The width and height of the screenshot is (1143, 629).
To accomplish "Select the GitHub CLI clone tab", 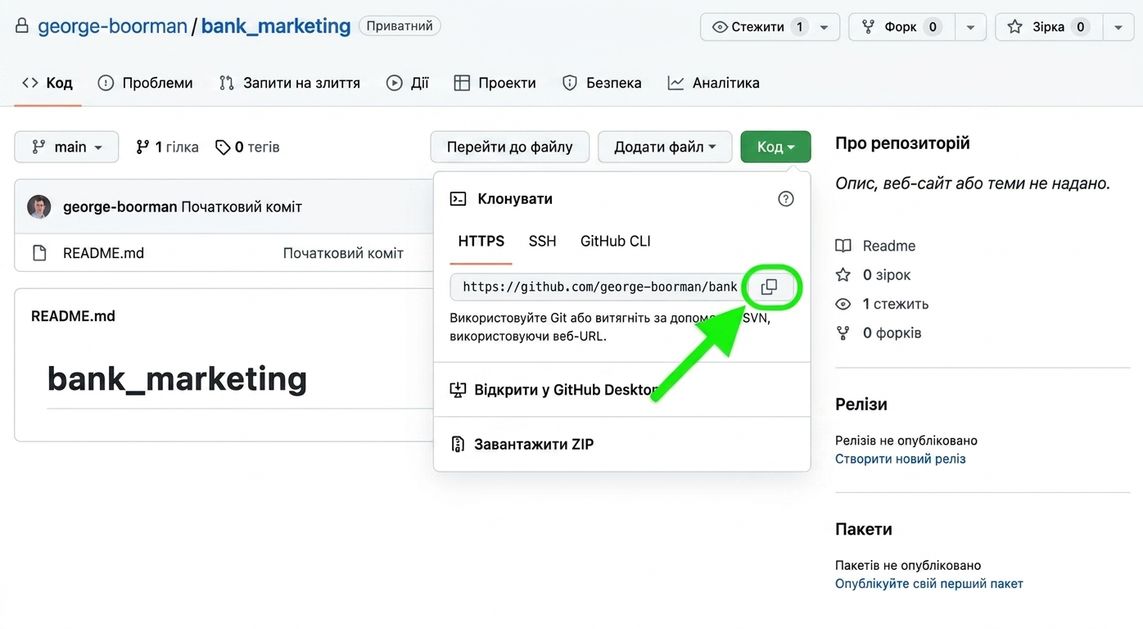I will pyautogui.click(x=615, y=241).
